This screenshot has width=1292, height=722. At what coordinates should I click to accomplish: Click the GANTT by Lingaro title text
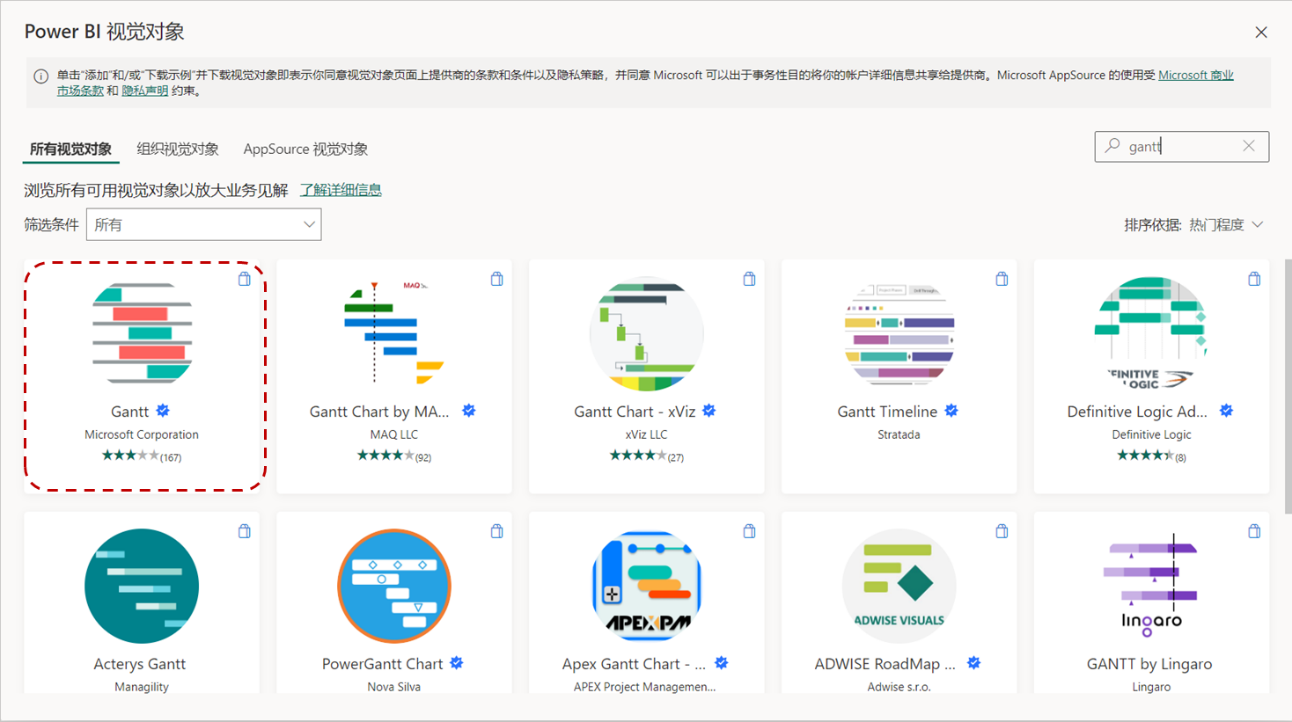point(1150,664)
